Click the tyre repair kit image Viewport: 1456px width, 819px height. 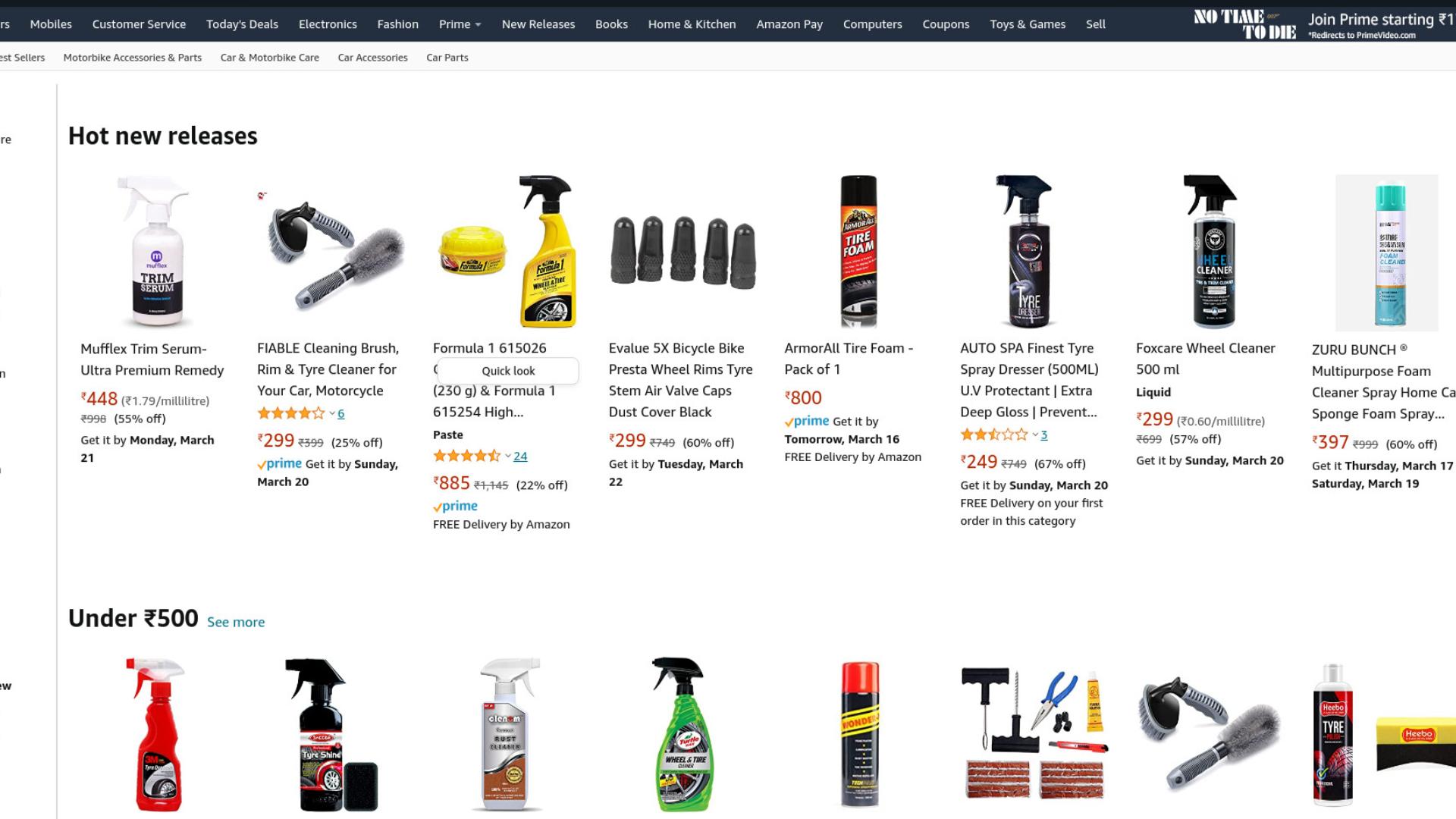point(1034,734)
